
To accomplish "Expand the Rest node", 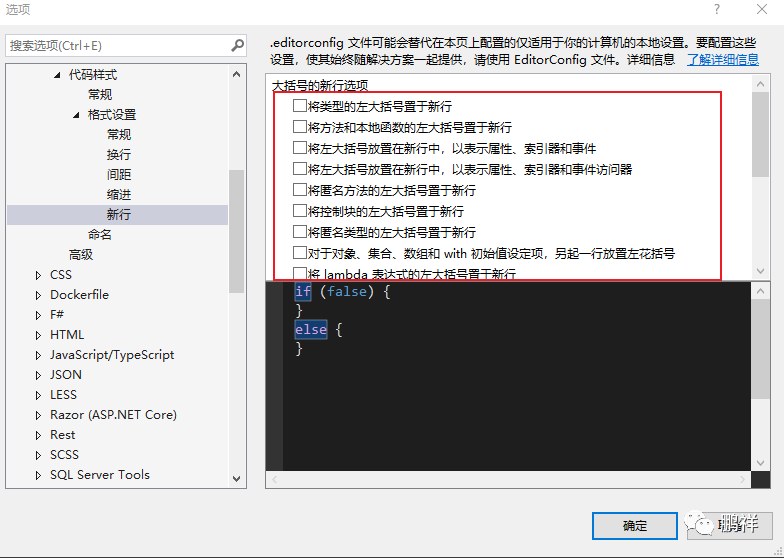I will point(38,435).
